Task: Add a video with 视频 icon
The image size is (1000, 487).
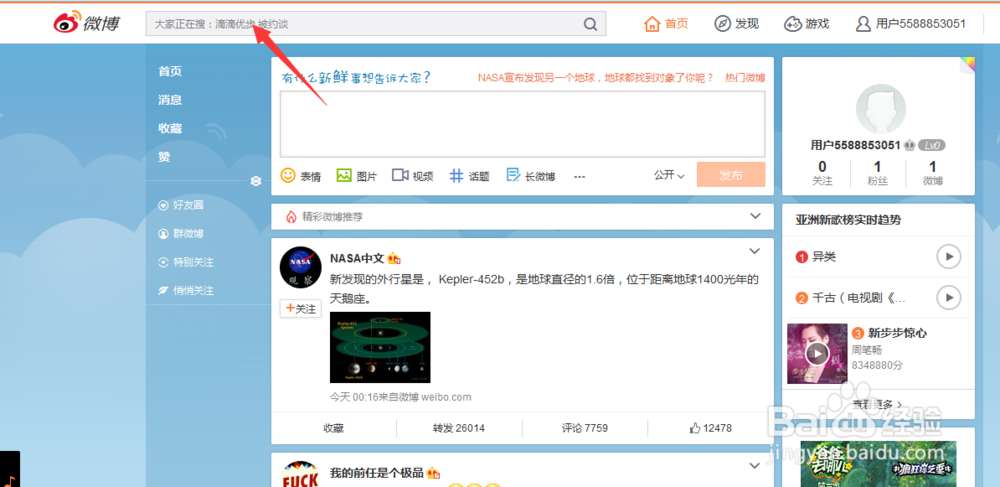Action: pos(413,175)
